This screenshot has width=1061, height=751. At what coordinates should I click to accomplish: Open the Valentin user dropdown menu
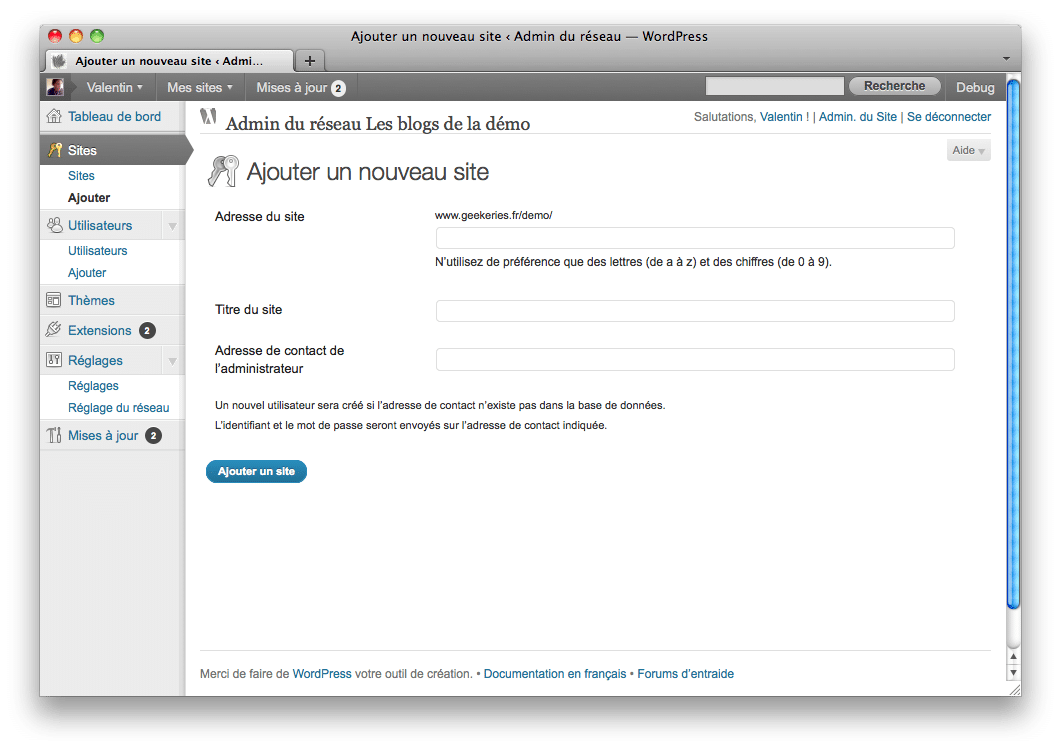[x=114, y=87]
